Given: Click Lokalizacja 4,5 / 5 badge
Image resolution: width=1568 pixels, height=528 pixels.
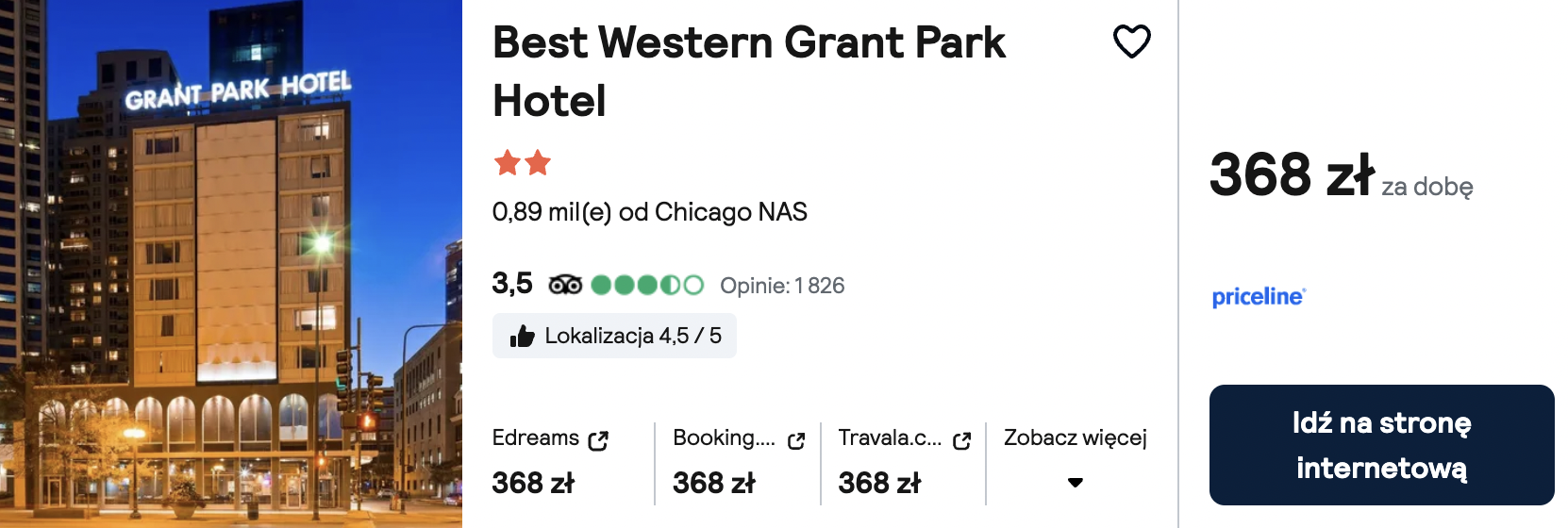Looking at the screenshot, I should pyautogui.click(x=614, y=336).
